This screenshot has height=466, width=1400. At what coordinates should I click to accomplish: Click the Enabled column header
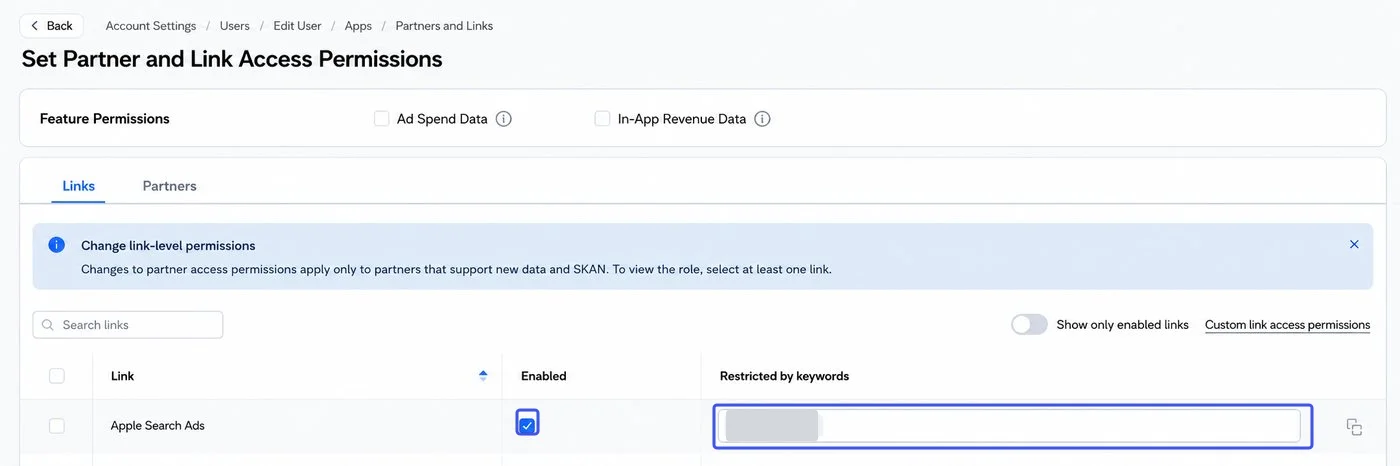[544, 376]
